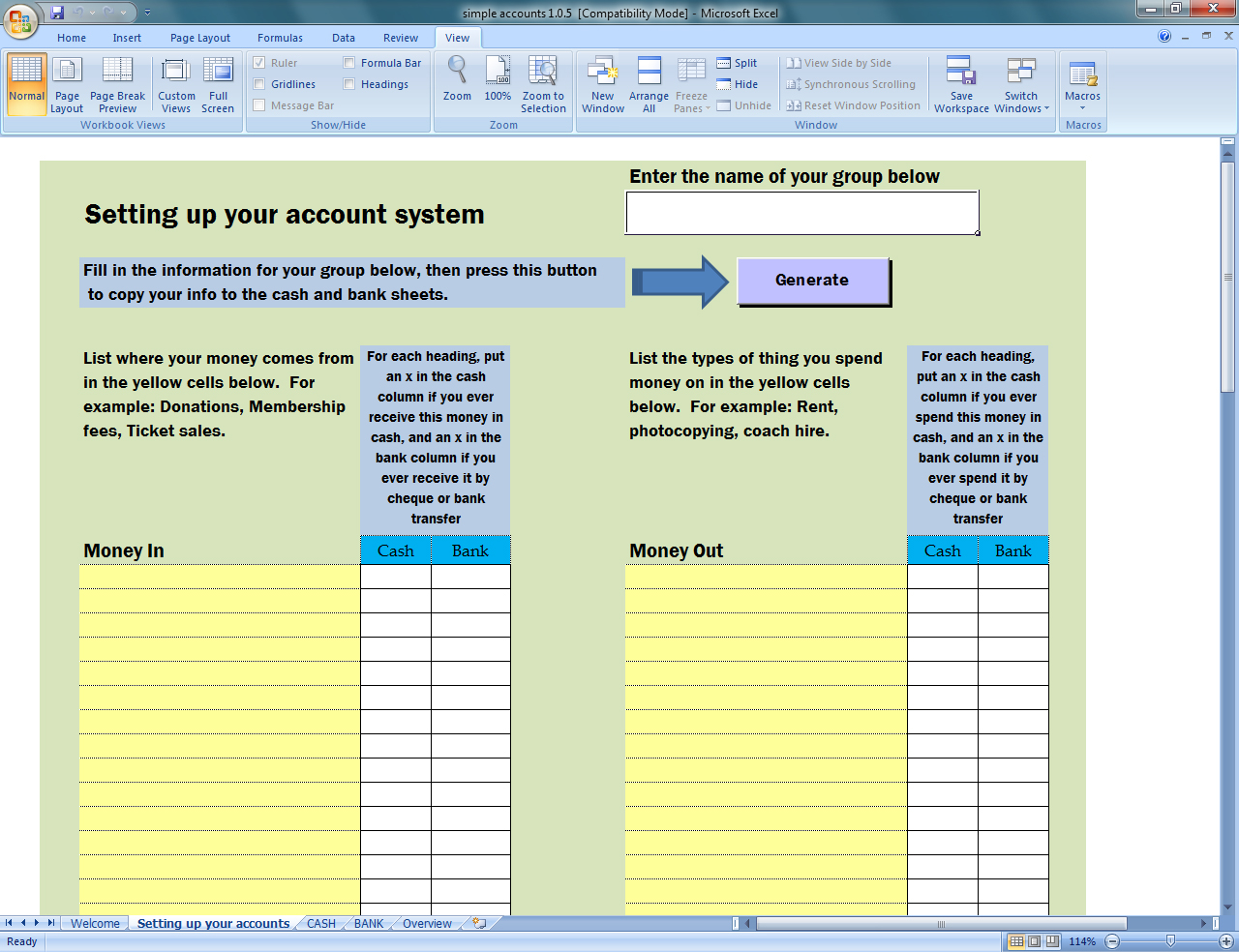Click the Cash header under Money In
This screenshot has width=1239, height=952.
click(395, 550)
